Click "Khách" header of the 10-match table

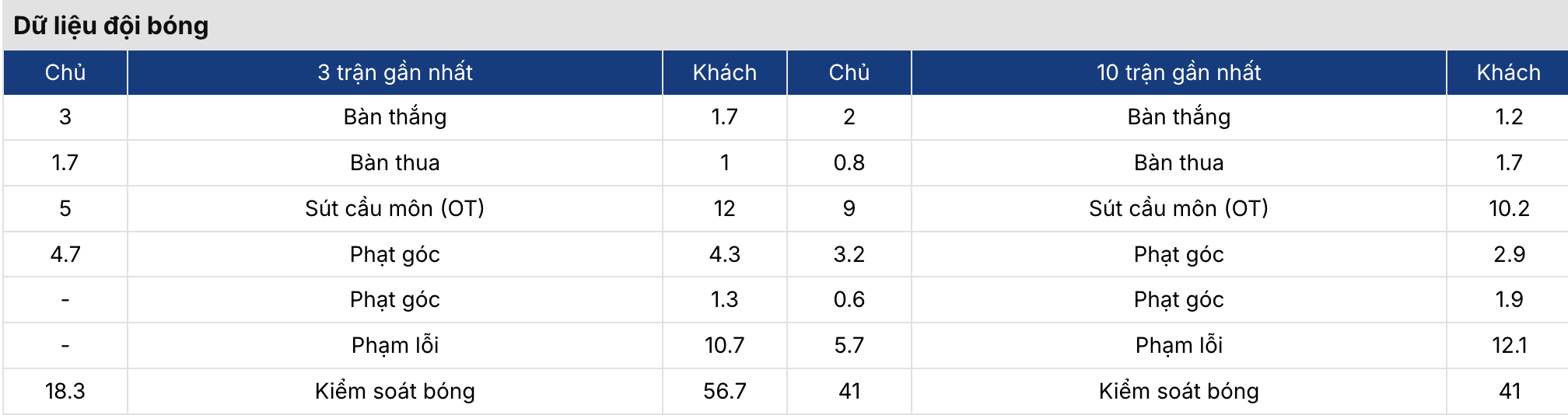[1508, 72]
